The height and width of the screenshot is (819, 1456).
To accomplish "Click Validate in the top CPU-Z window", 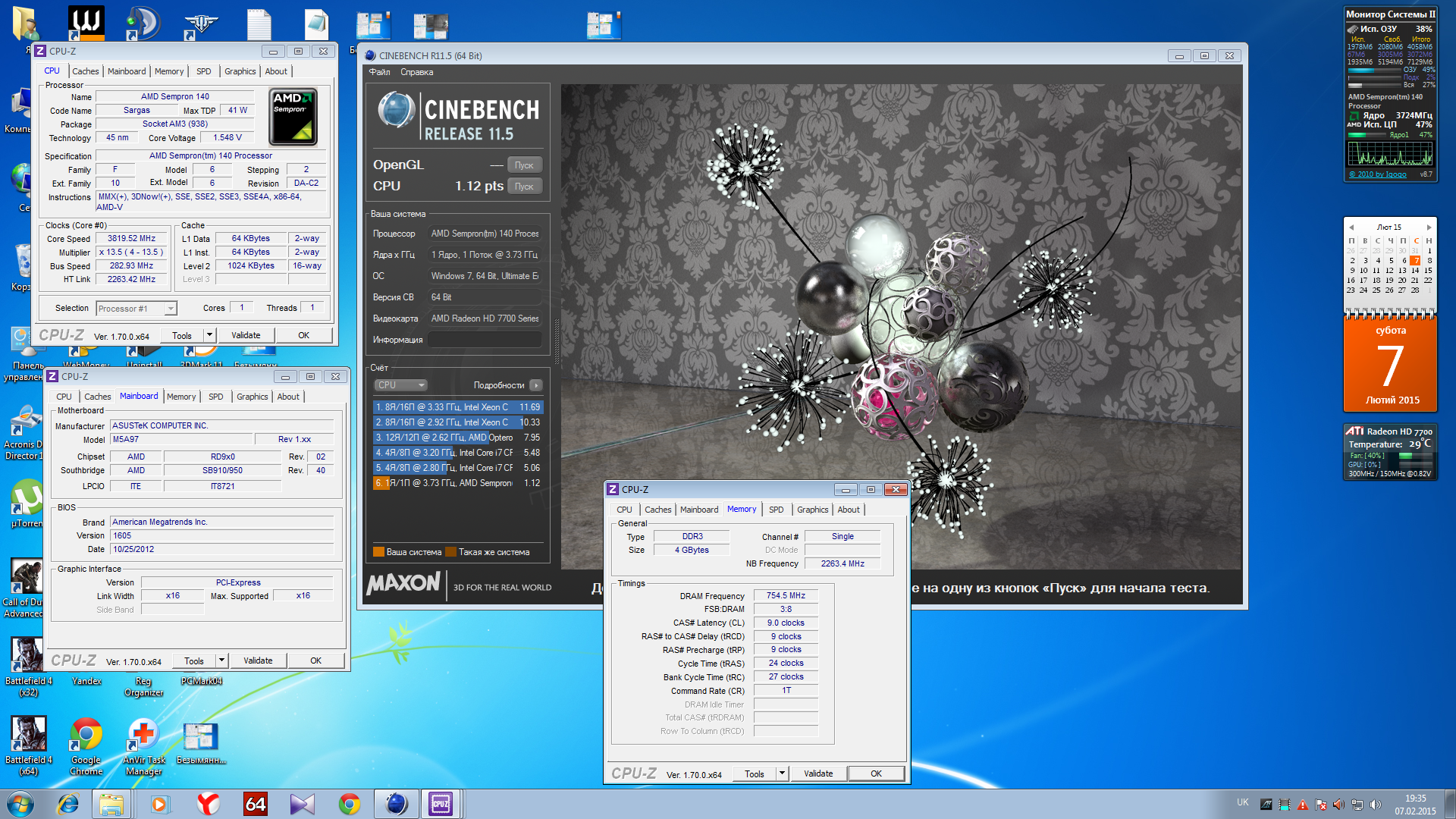I will tap(246, 335).
